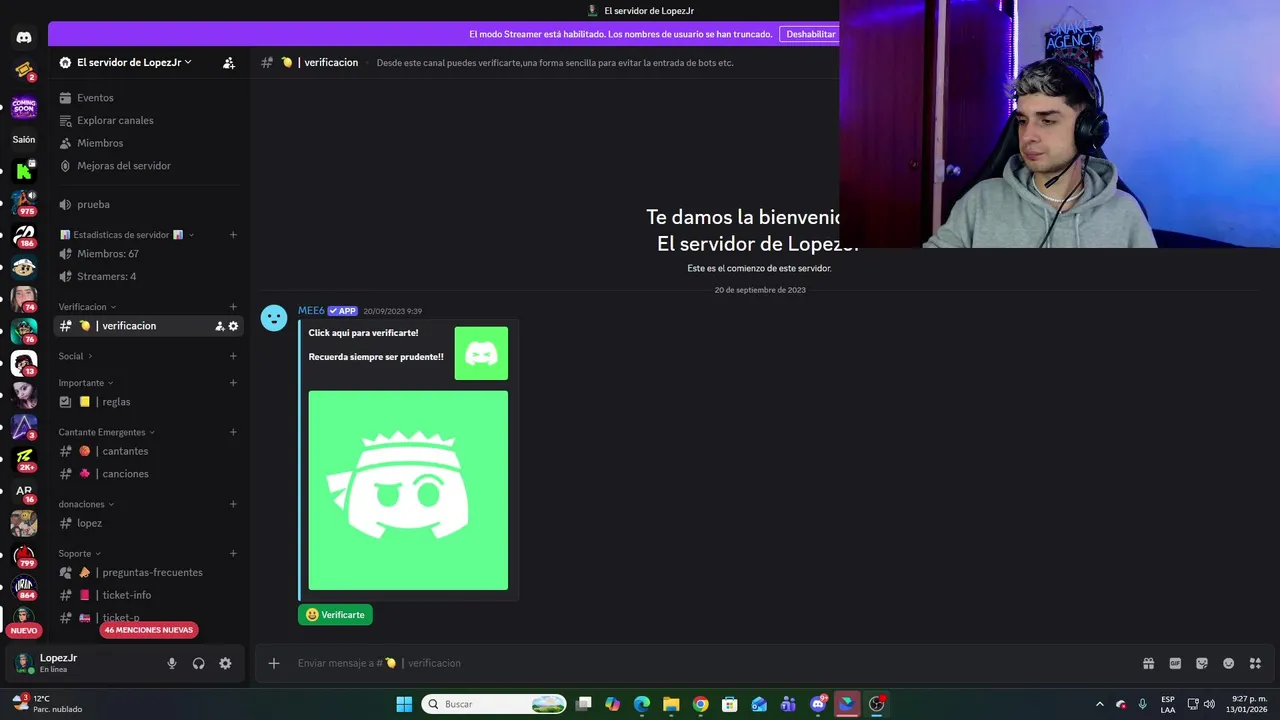
Task: Click MEE6 username link
Action: click(311, 311)
